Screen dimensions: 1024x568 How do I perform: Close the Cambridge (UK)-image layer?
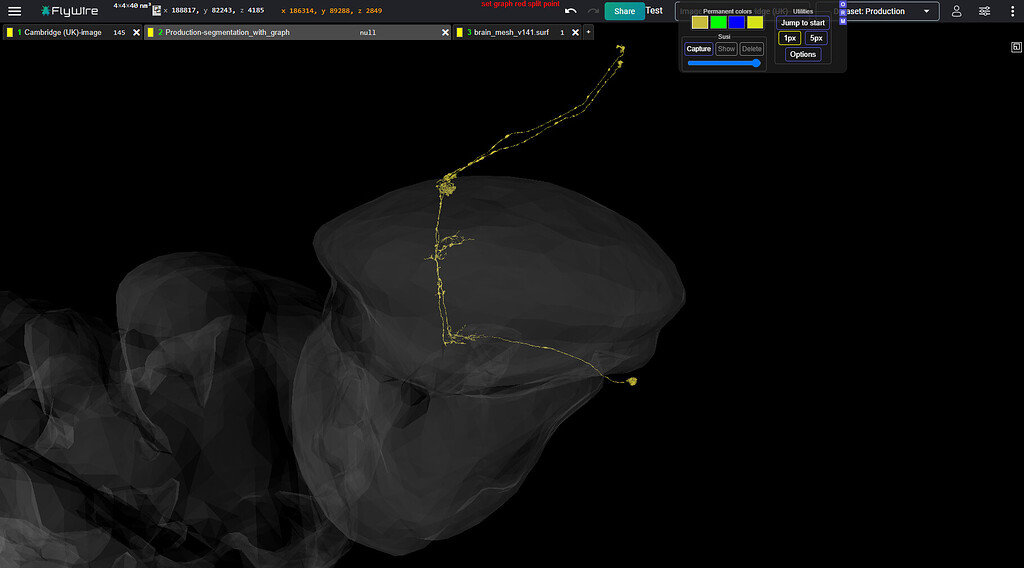137,32
